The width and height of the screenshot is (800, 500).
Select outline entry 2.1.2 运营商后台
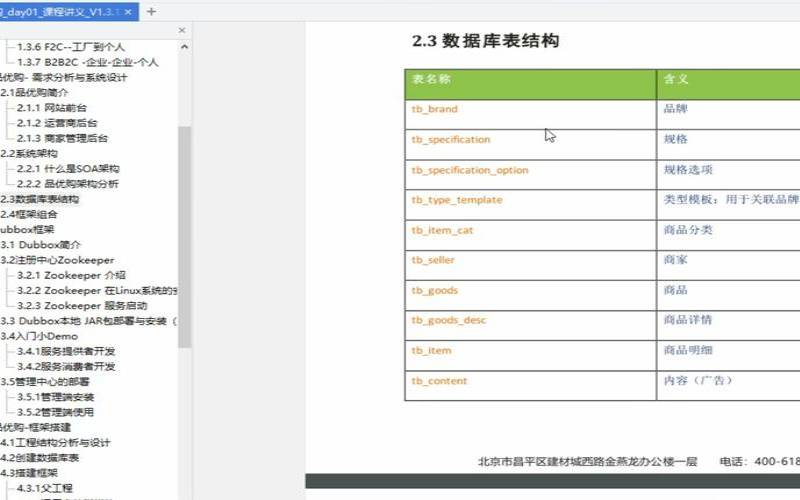point(57,123)
